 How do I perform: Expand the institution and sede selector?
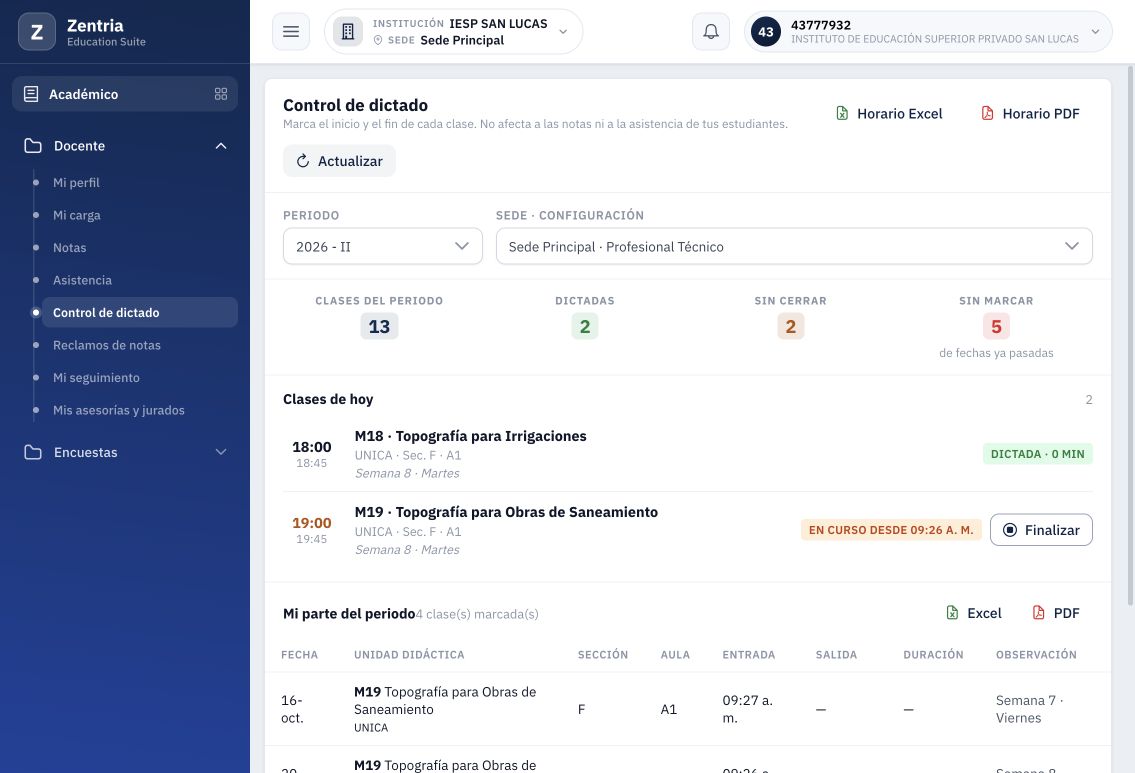pyautogui.click(x=454, y=32)
